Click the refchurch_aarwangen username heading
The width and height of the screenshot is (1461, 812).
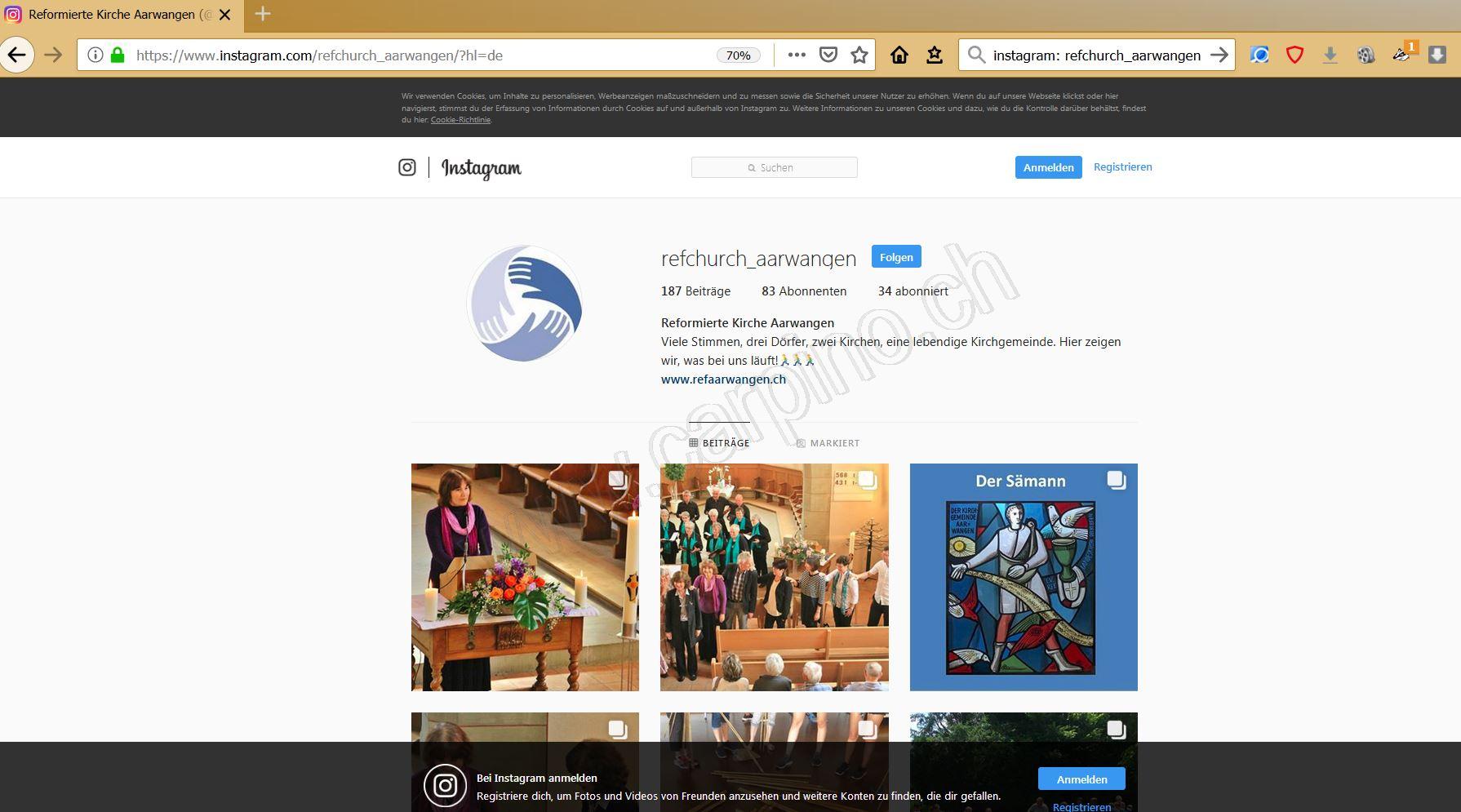coord(758,259)
